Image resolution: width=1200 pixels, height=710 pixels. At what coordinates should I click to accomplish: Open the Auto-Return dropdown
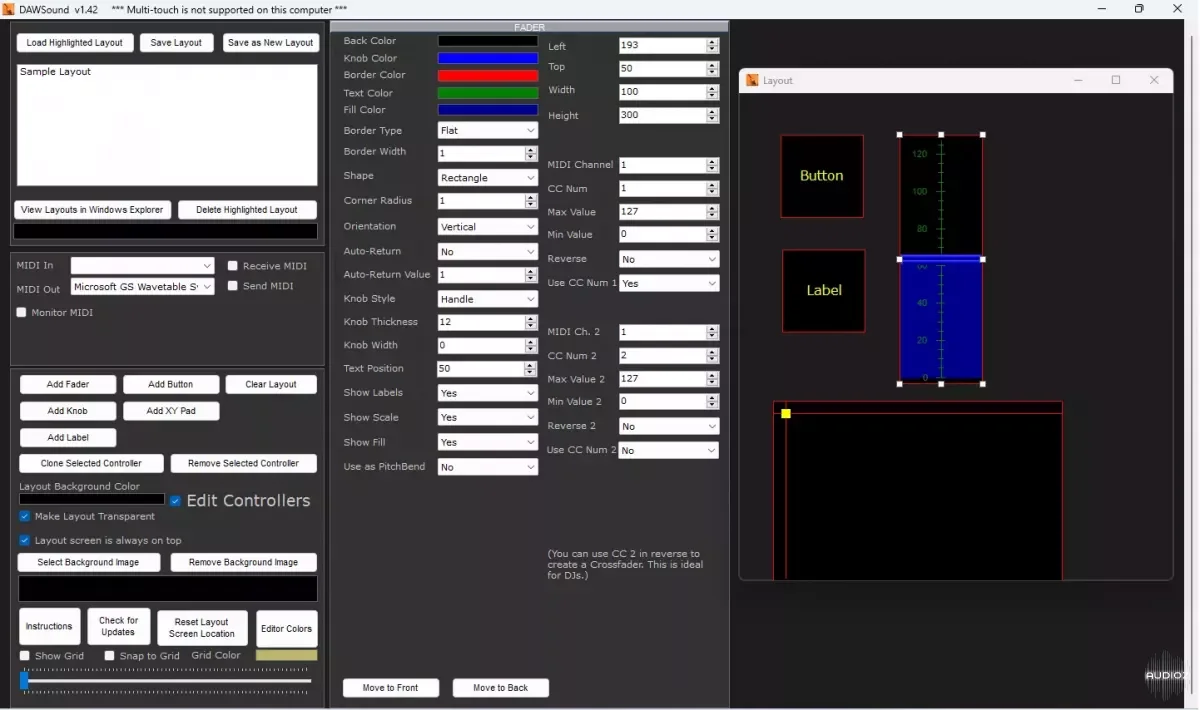tap(488, 252)
